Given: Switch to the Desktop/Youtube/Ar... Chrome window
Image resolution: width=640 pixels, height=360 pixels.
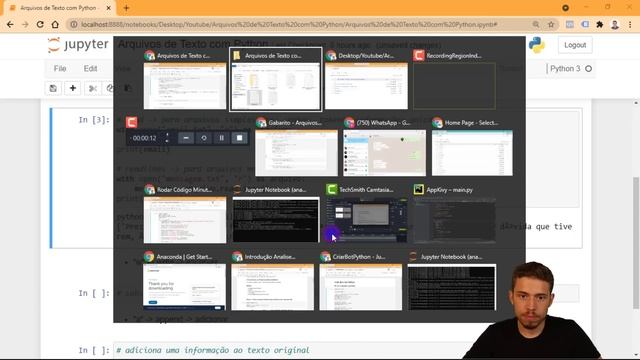Looking at the screenshot, I should [366, 86].
